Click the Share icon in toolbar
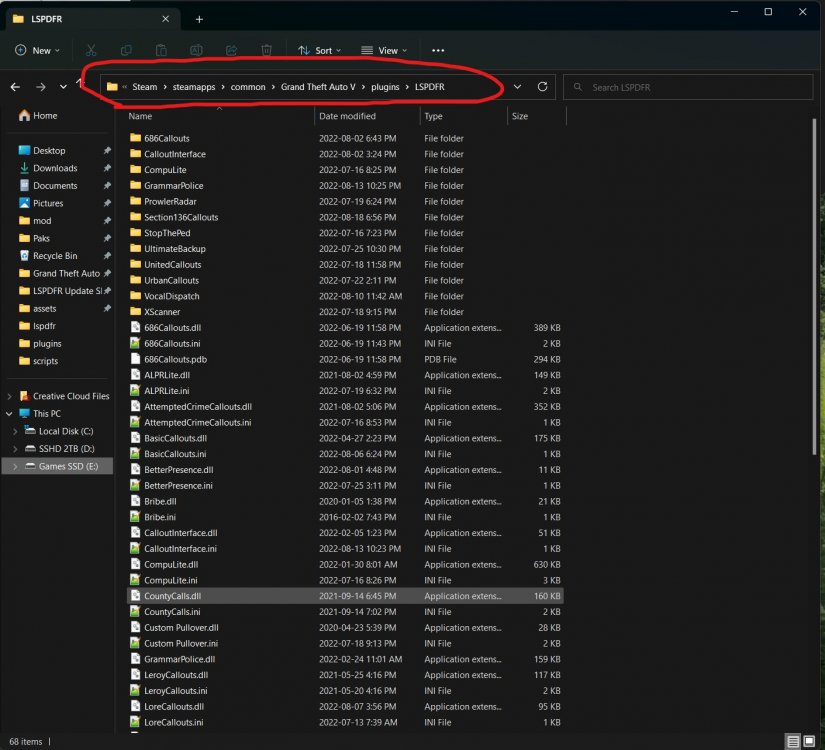Viewport: 825px width, 750px height. coord(232,51)
